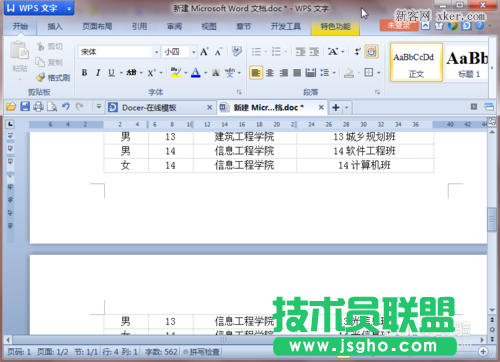Expand the new tab plus dropdown arrow
Viewport: 500px width, 362px height.
347,107
